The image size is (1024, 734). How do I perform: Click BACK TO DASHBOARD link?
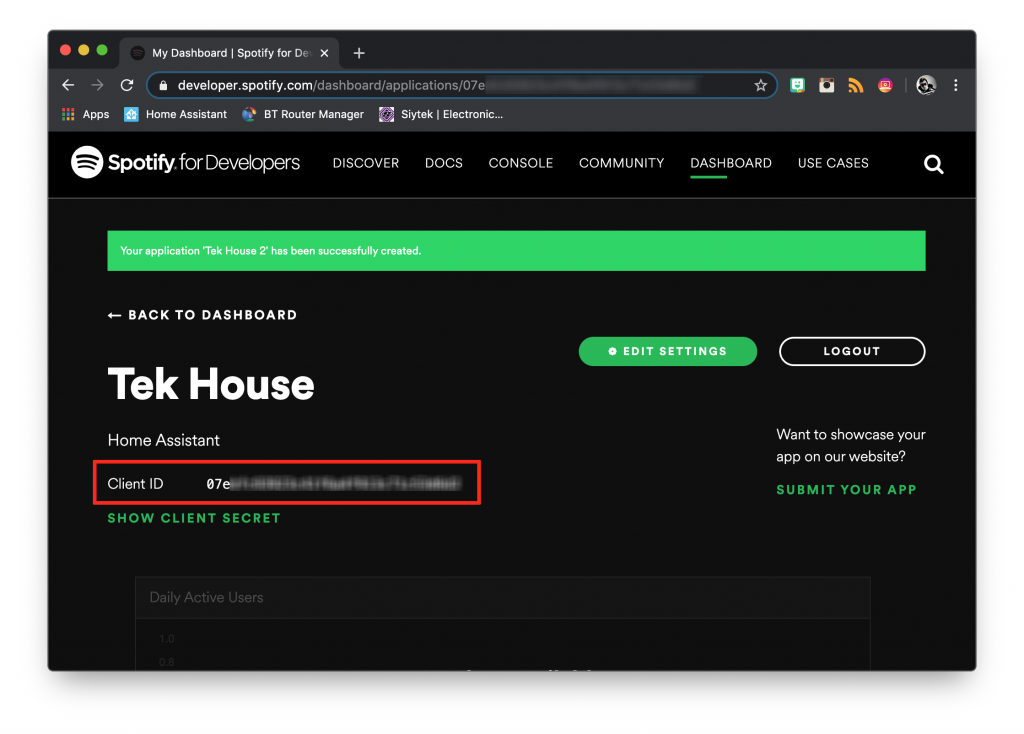(202, 315)
